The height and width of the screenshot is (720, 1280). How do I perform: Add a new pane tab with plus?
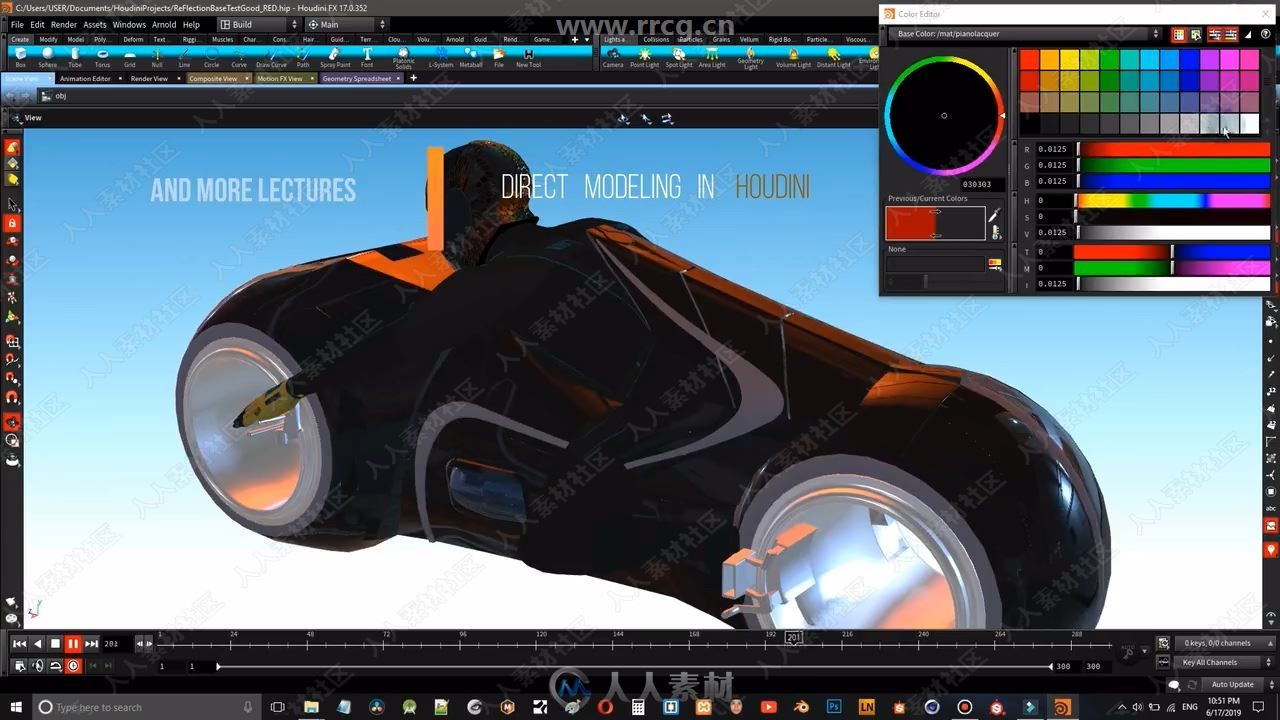pyautogui.click(x=413, y=78)
